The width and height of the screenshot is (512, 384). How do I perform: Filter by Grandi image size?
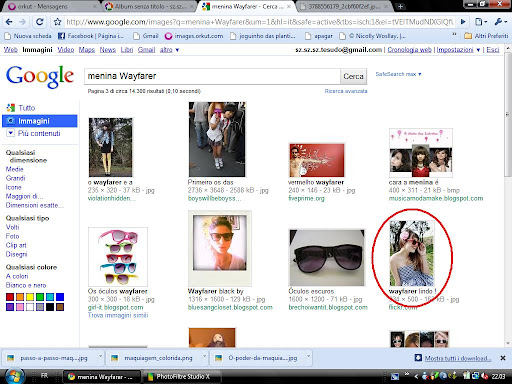15,178
